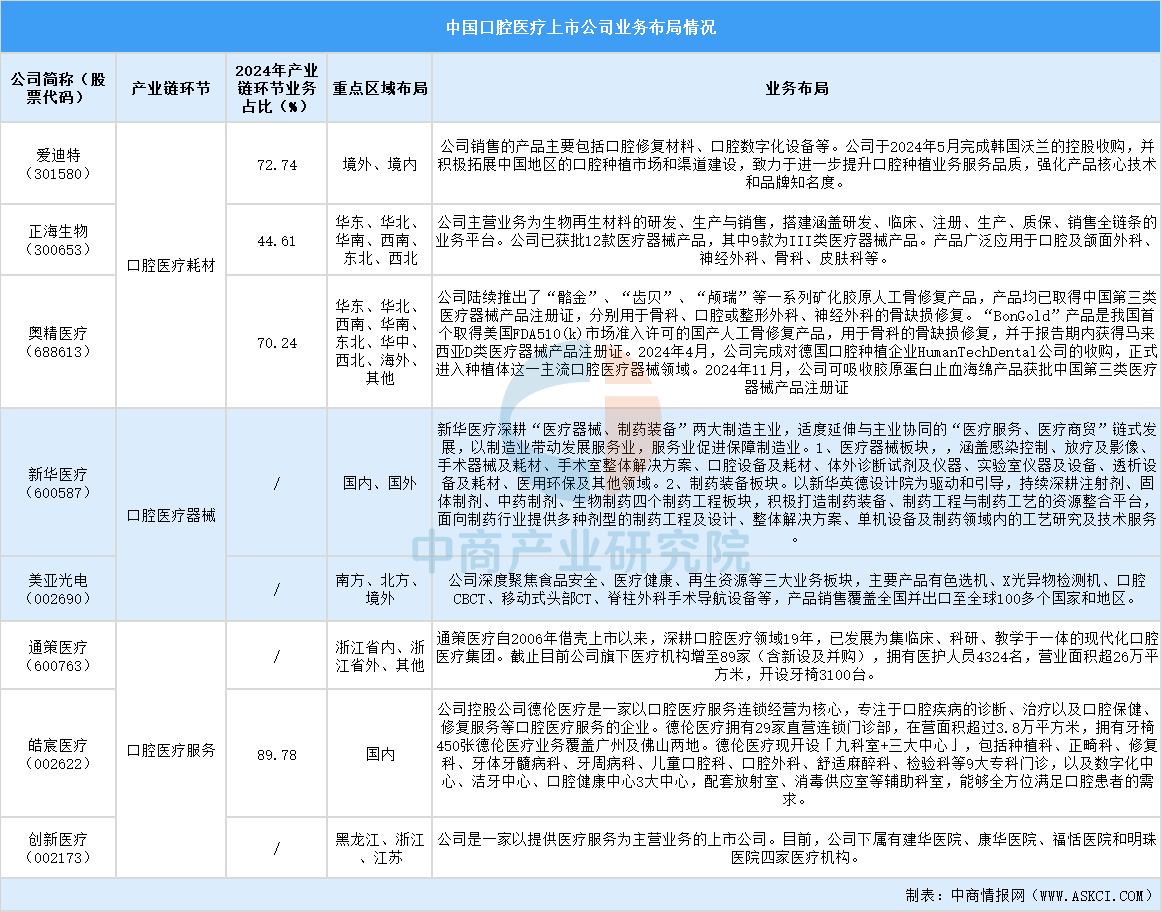Viewport: 1162px width, 912px height.
Task: Click the slash value in 新华医疗's row
Action: [x=276, y=483]
